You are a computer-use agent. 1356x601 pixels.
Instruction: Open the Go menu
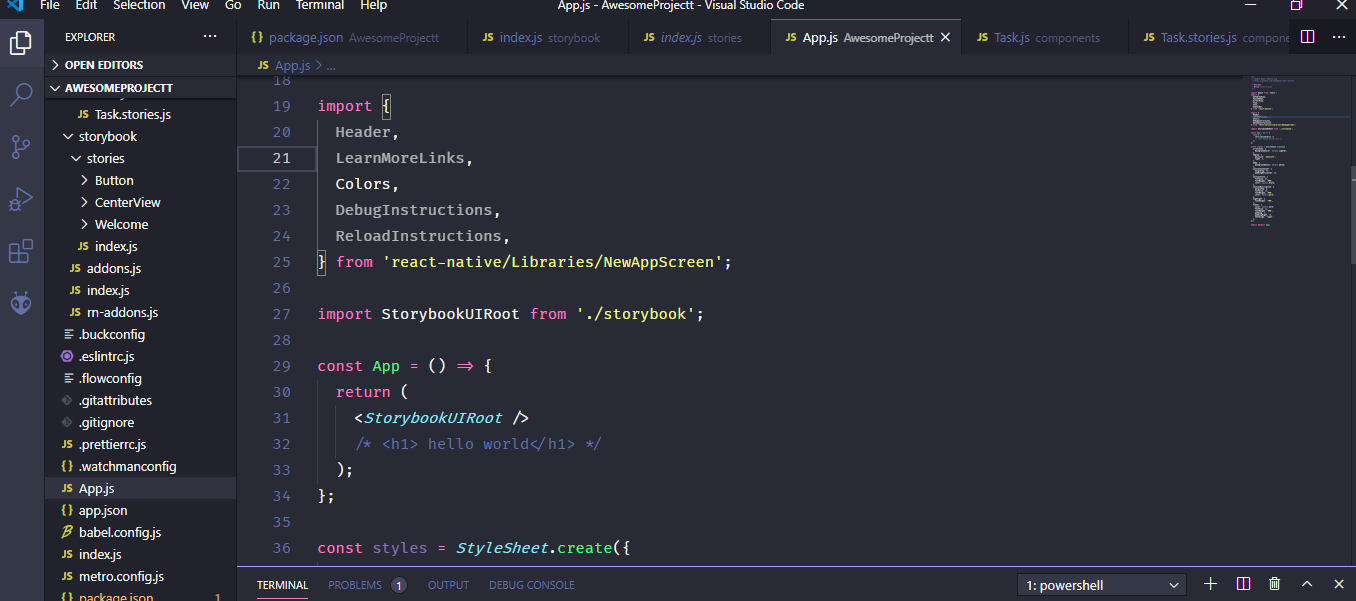(233, 5)
